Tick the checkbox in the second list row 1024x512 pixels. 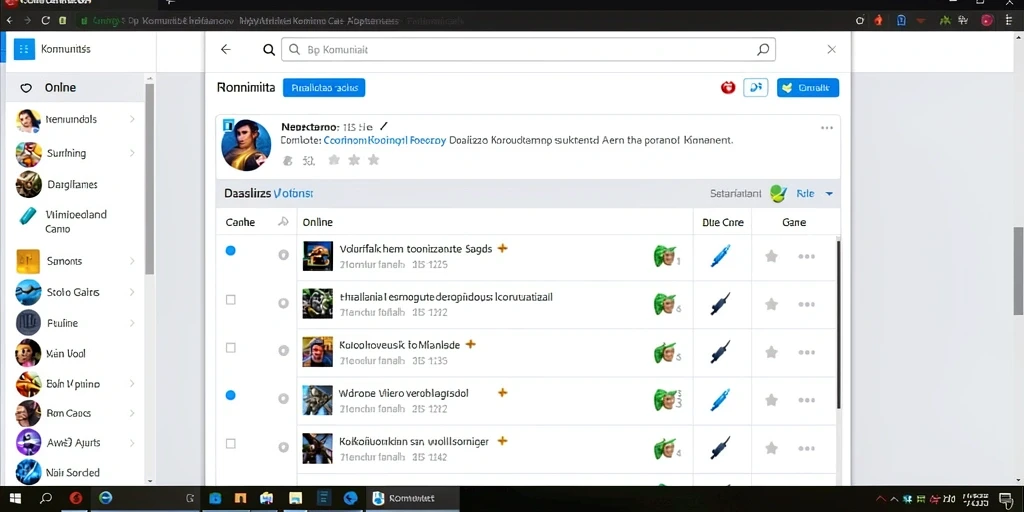[231, 300]
